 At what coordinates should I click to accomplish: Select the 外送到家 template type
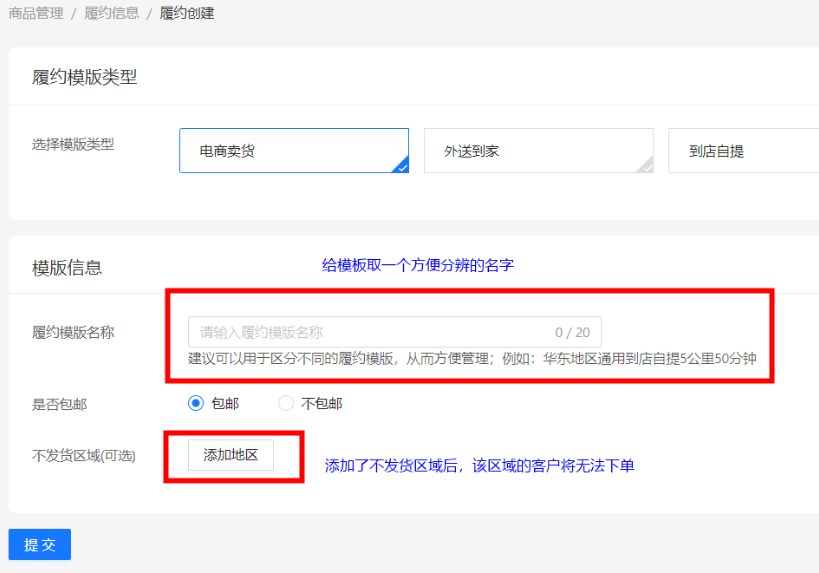539,150
